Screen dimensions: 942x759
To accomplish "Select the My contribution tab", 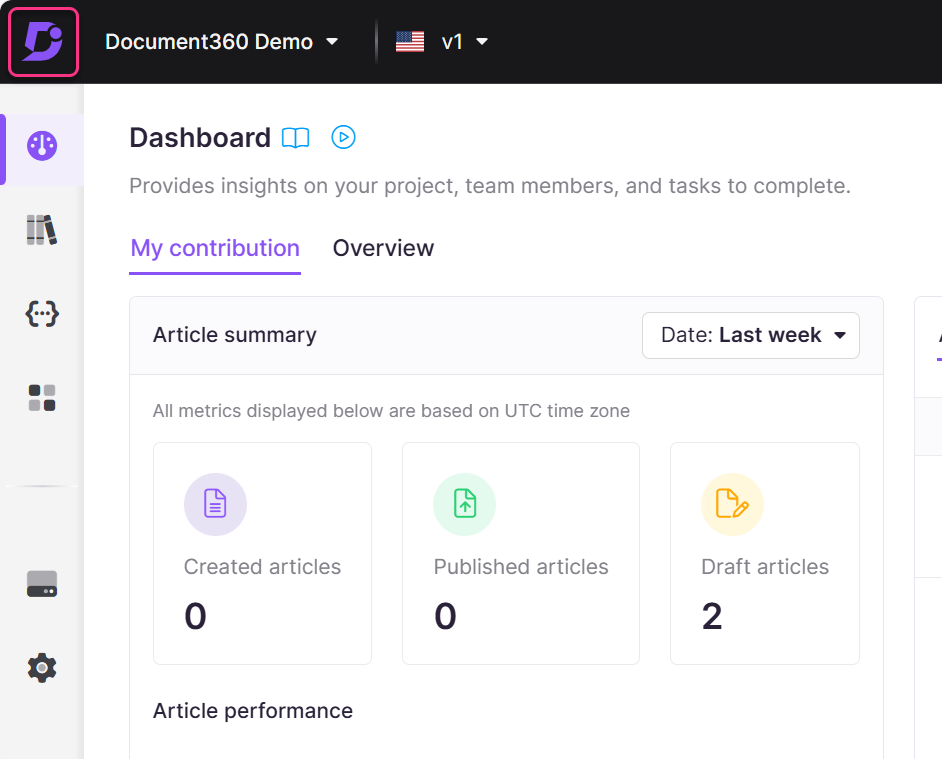I will pos(214,248).
